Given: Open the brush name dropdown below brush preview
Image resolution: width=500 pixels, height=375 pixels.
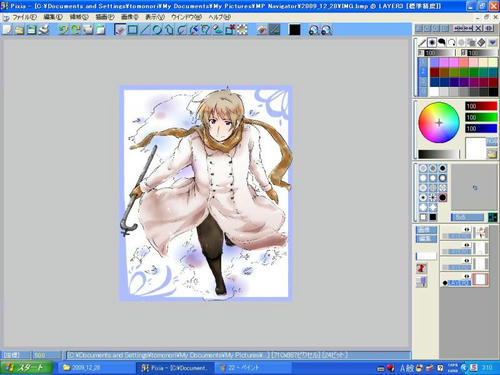Looking at the screenshot, I should tap(467, 217).
